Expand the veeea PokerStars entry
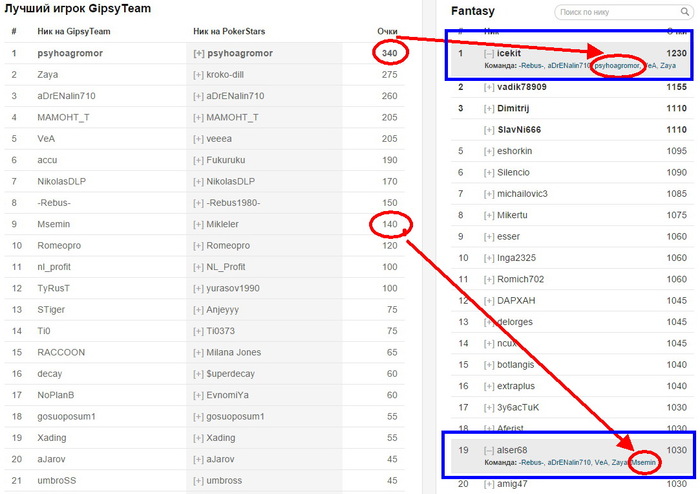Viewport: 700px width, 494px height. (199, 139)
